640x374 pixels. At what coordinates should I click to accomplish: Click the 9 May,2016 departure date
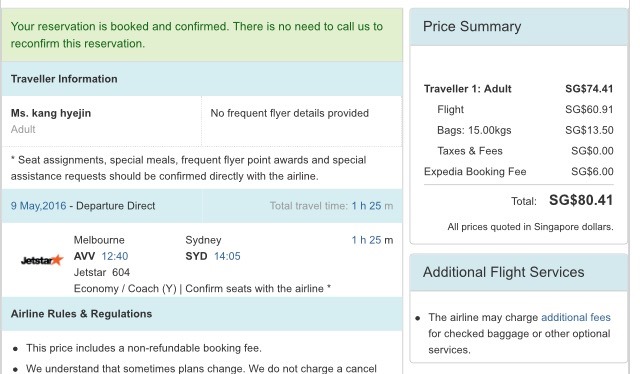[x=38, y=206]
